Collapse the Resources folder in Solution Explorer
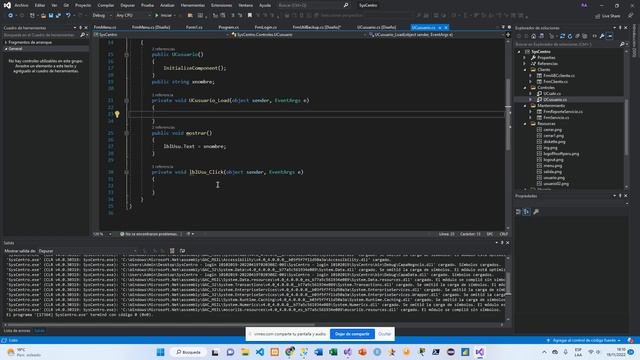Image resolution: width=640 pixels, height=360 pixels. (525, 124)
